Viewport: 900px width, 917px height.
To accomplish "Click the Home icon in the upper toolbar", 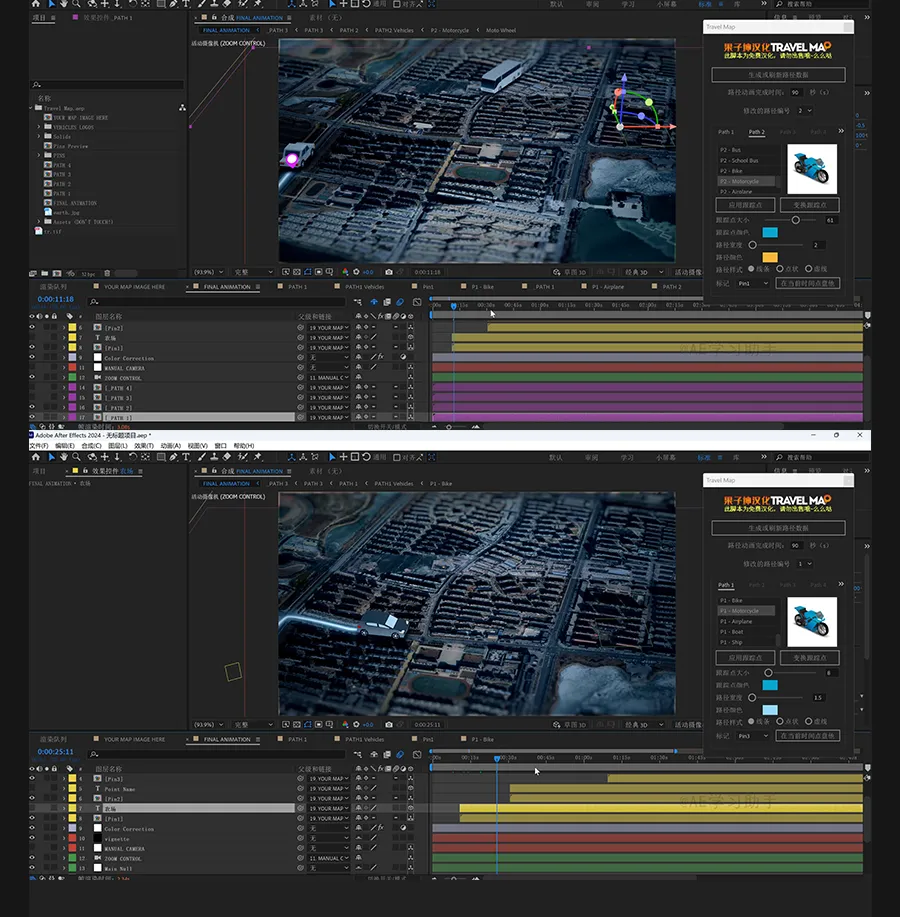I will tap(36, 4).
